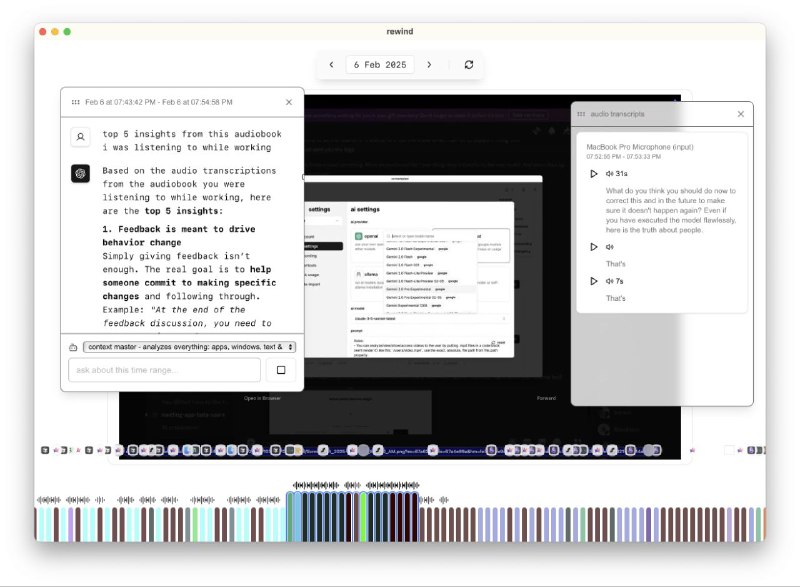Go to the previous day using the left chevron
800x587 pixels.
331,64
